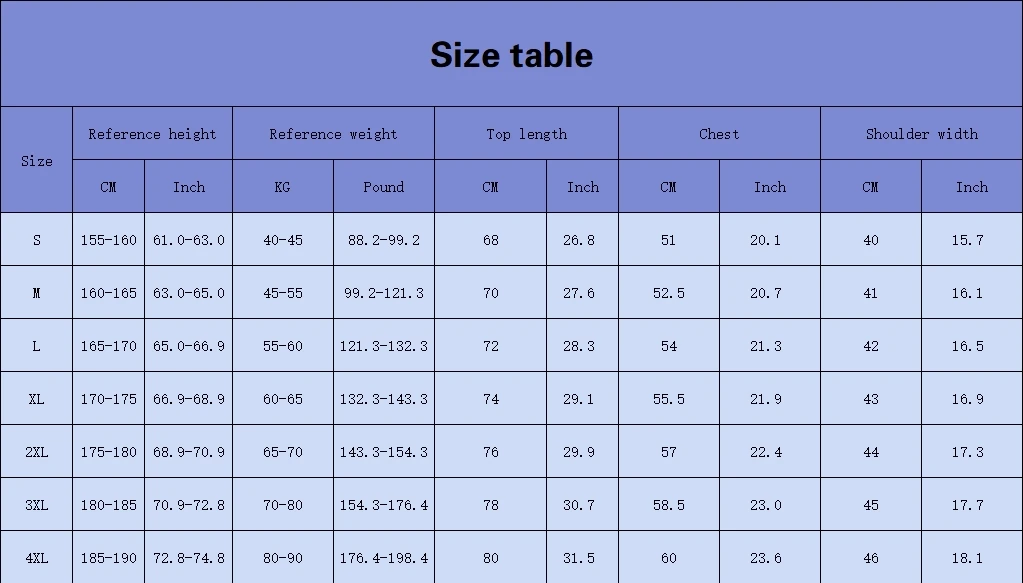Select the 2XL size row label
1023x583 pixels.
37,452
